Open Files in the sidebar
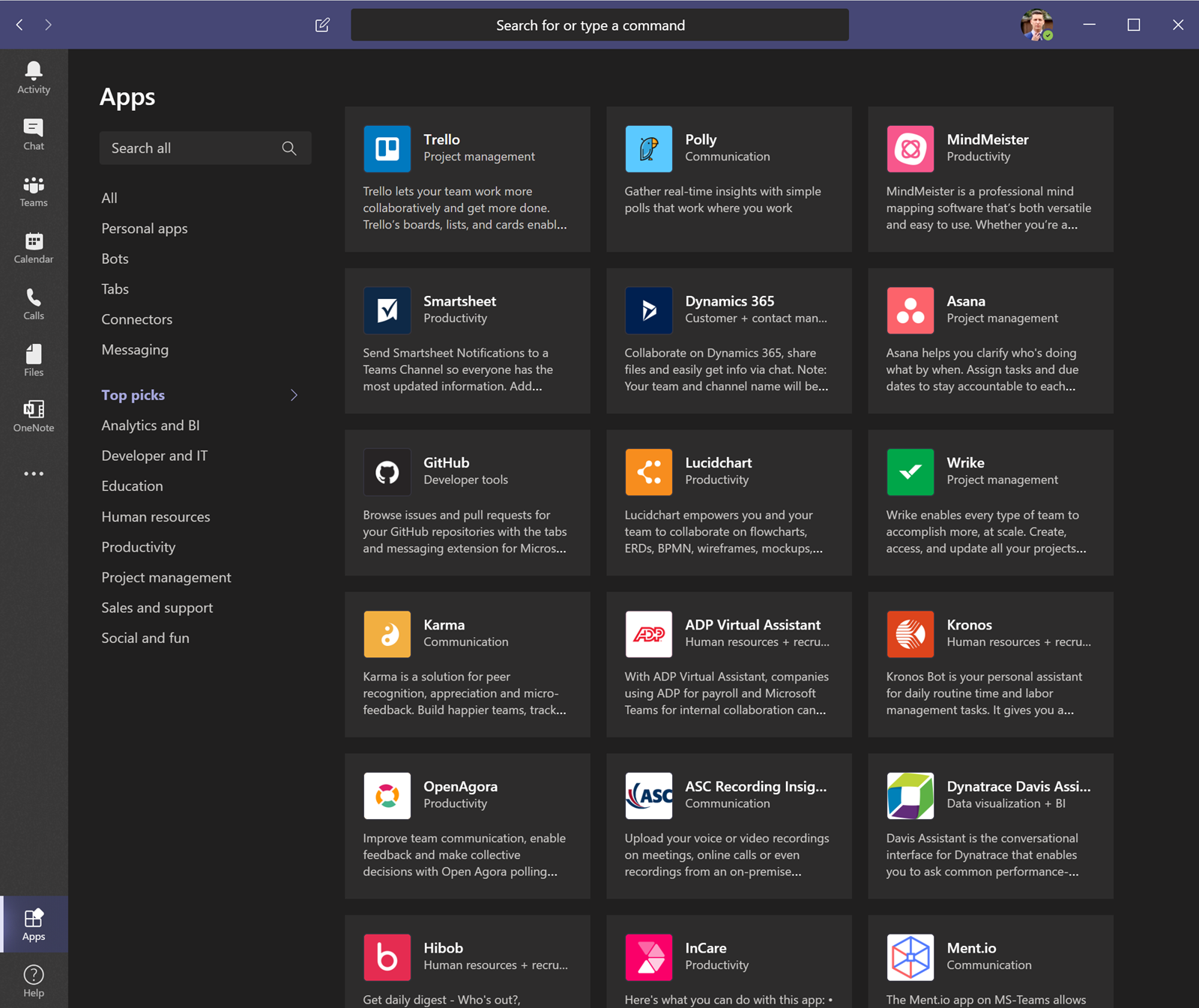The image size is (1199, 1008). [34, 360]
